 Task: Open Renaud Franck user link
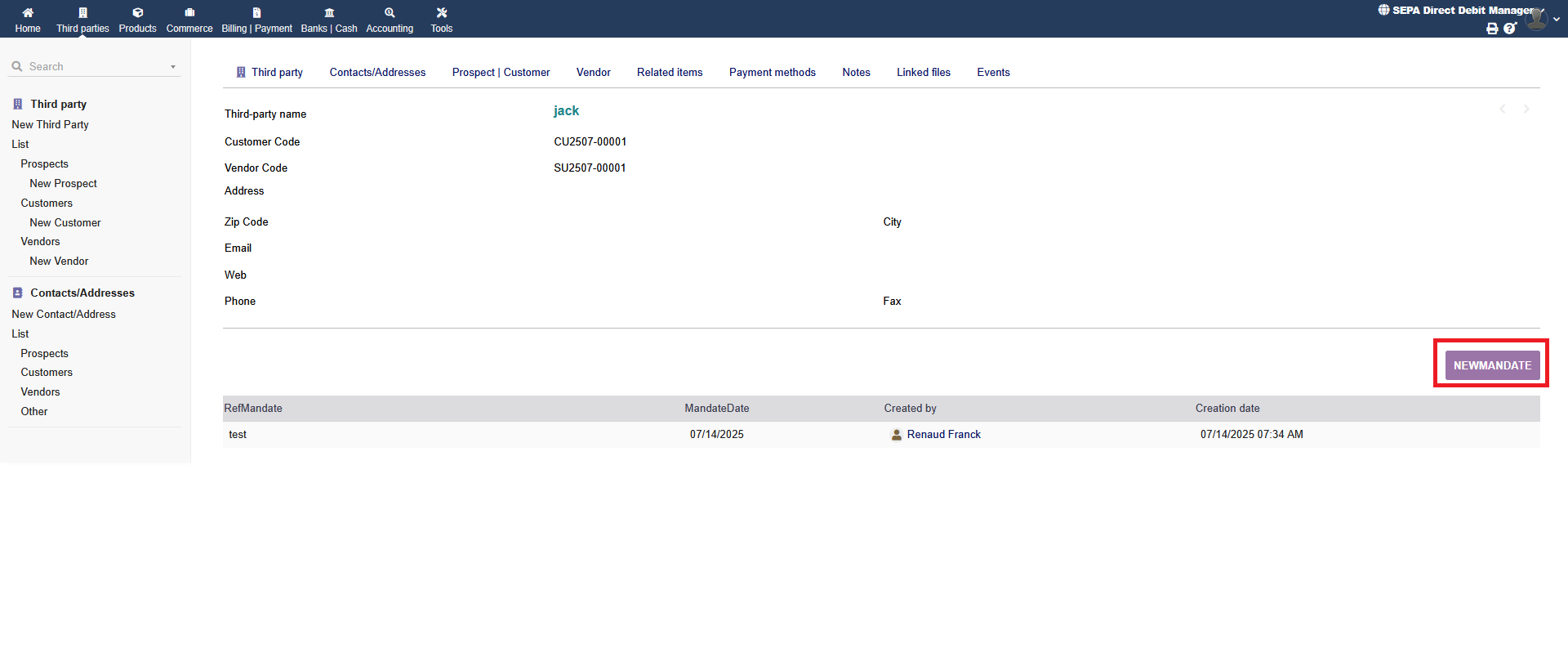click(x=943, y=435)
